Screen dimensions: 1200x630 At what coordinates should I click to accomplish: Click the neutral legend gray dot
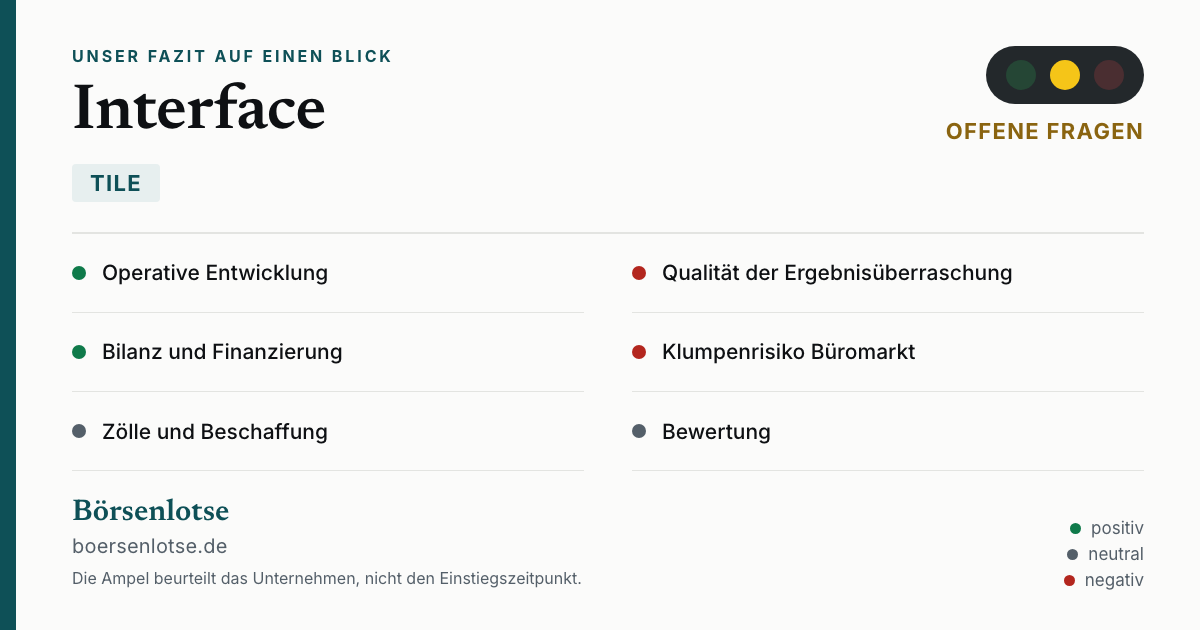(x=1073, y=554)
